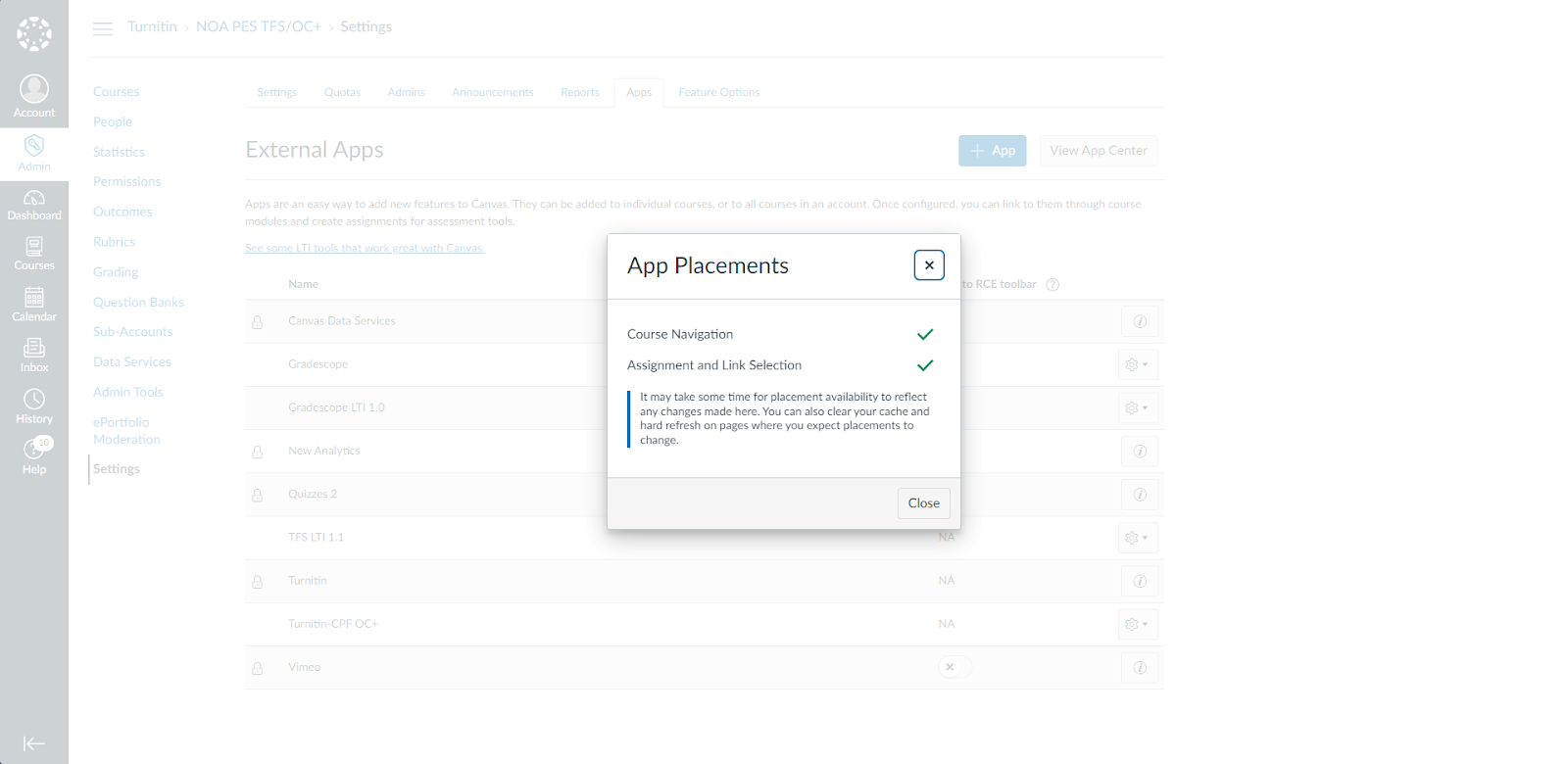Screen dimensions: 1568x764
Task: Collapse the global navigation sidebar
Action: [34, 744]
